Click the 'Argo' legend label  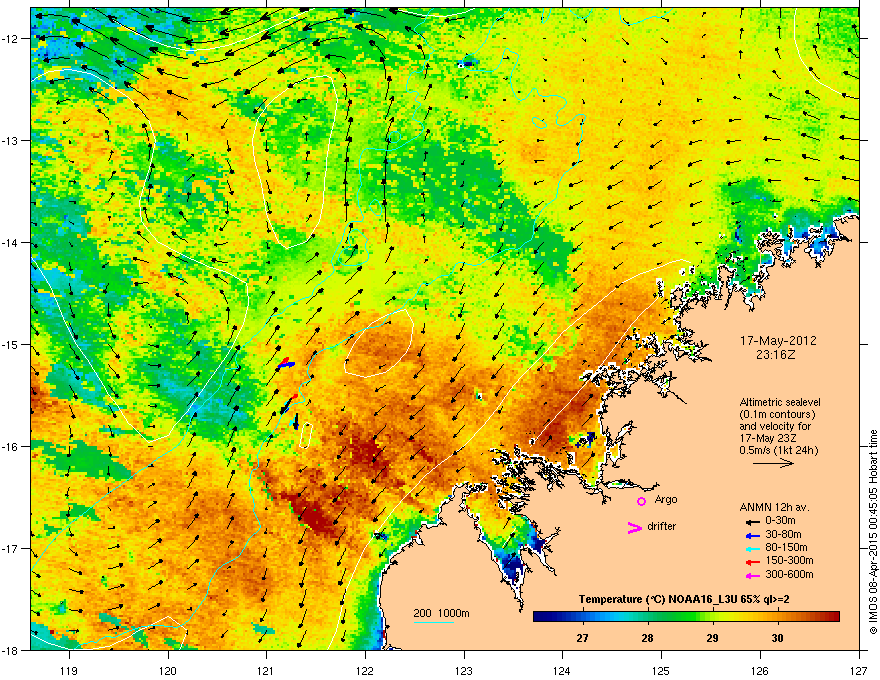tap(666, 499)
